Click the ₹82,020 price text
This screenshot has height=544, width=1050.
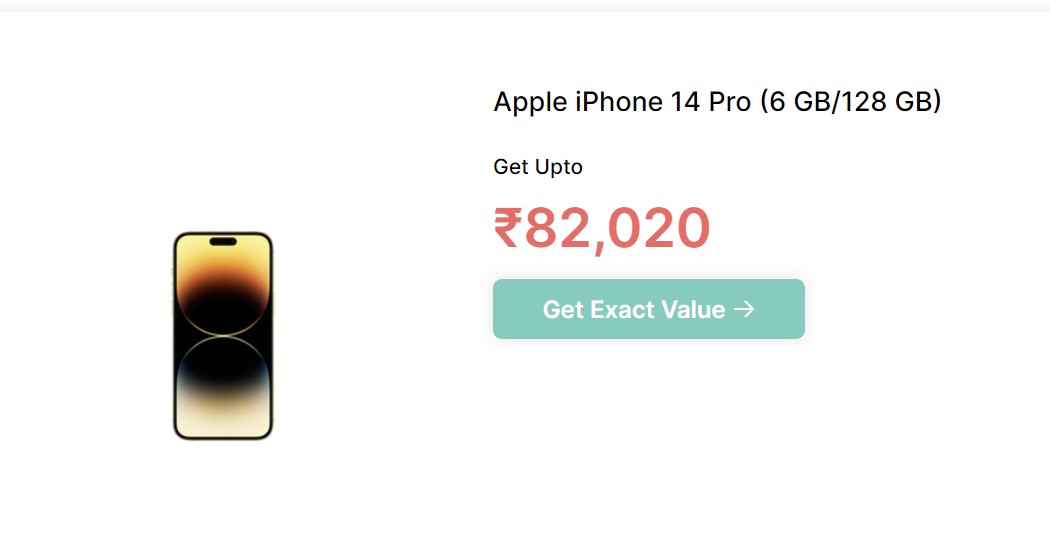tap(601, 228)
